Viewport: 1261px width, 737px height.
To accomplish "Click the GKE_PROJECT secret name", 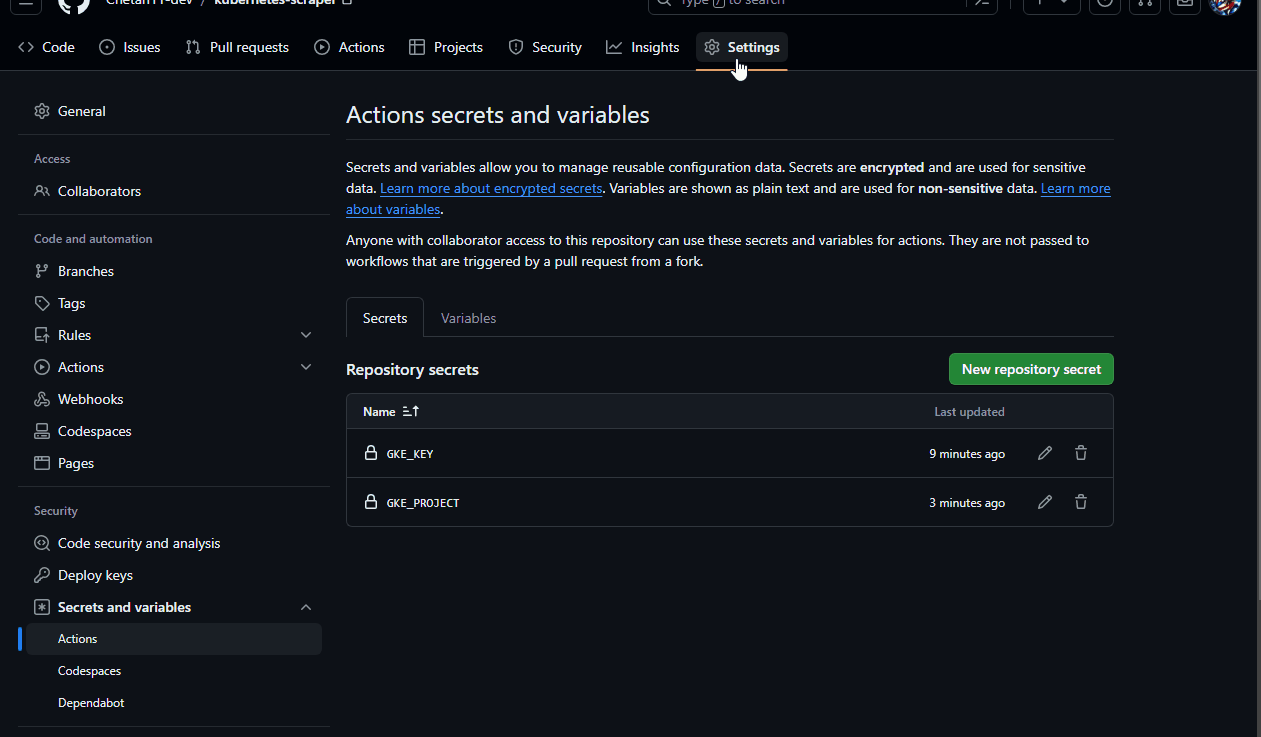I will 423,503.
